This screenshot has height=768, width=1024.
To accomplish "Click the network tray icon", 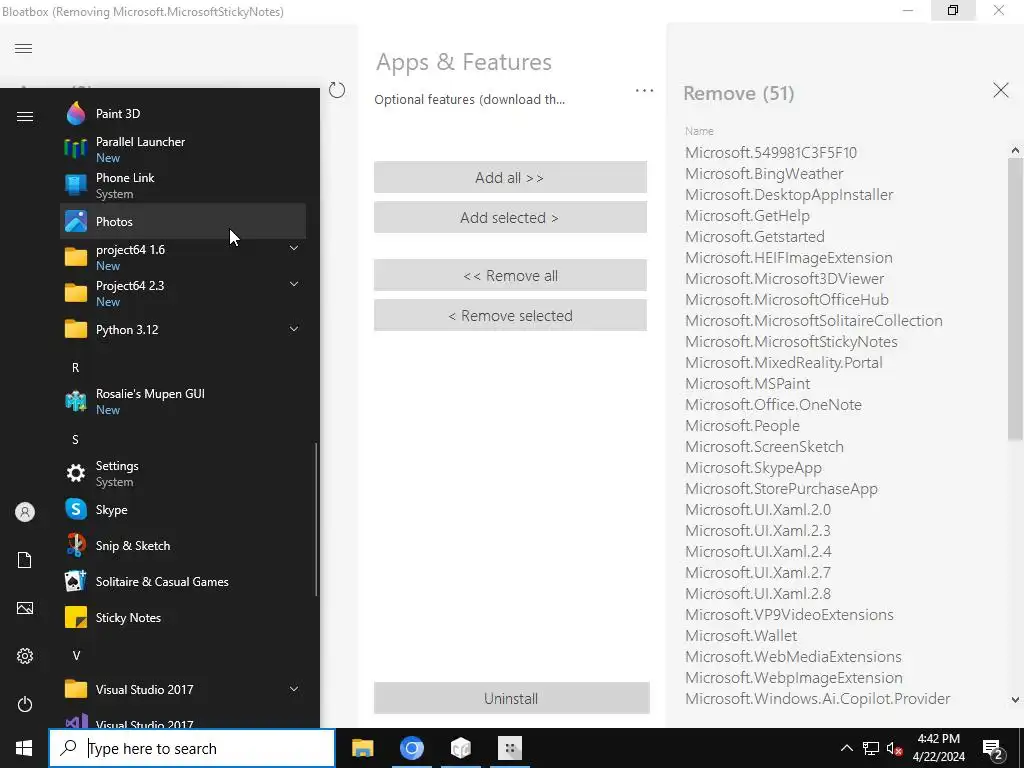I will coord(871,748).
